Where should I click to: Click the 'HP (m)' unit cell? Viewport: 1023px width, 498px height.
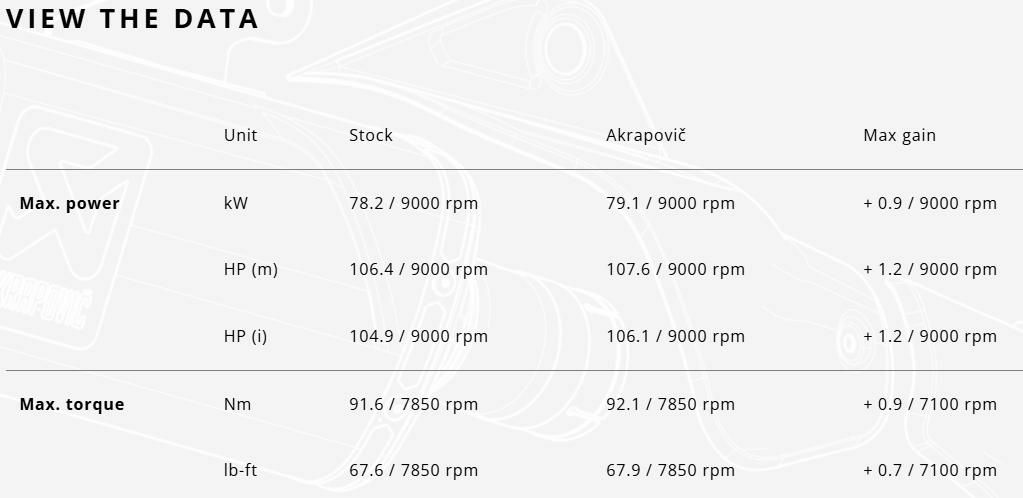[x=251, y=269]
